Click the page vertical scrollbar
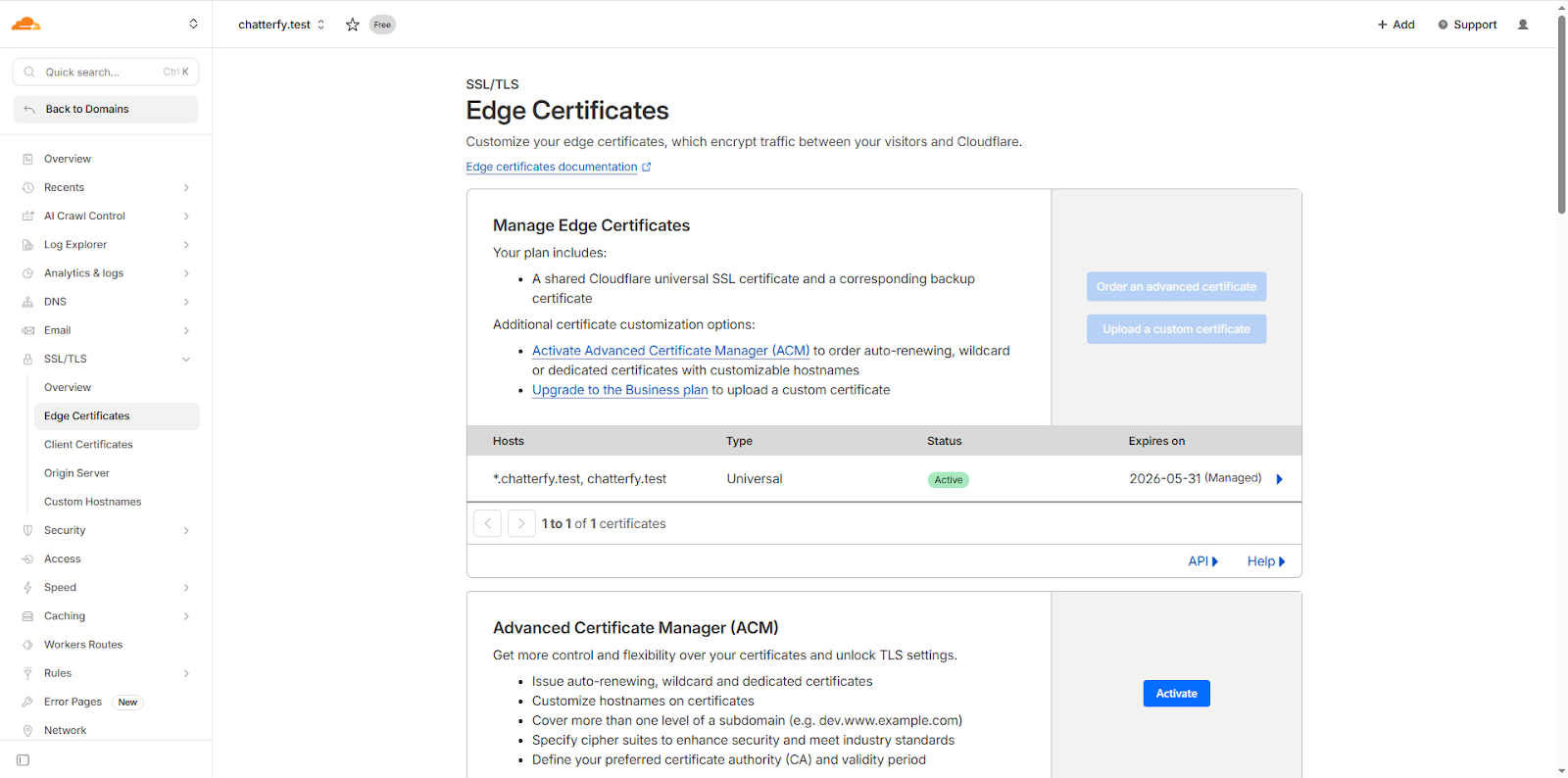 pos(1561,113)
